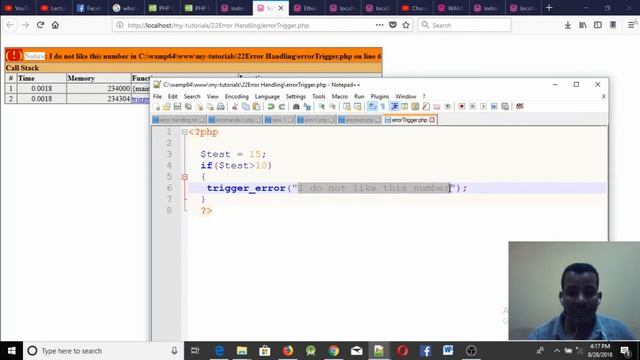Open Firefox downloads panel
This screenshot has width=640, height=360.
tap(567, 25)
